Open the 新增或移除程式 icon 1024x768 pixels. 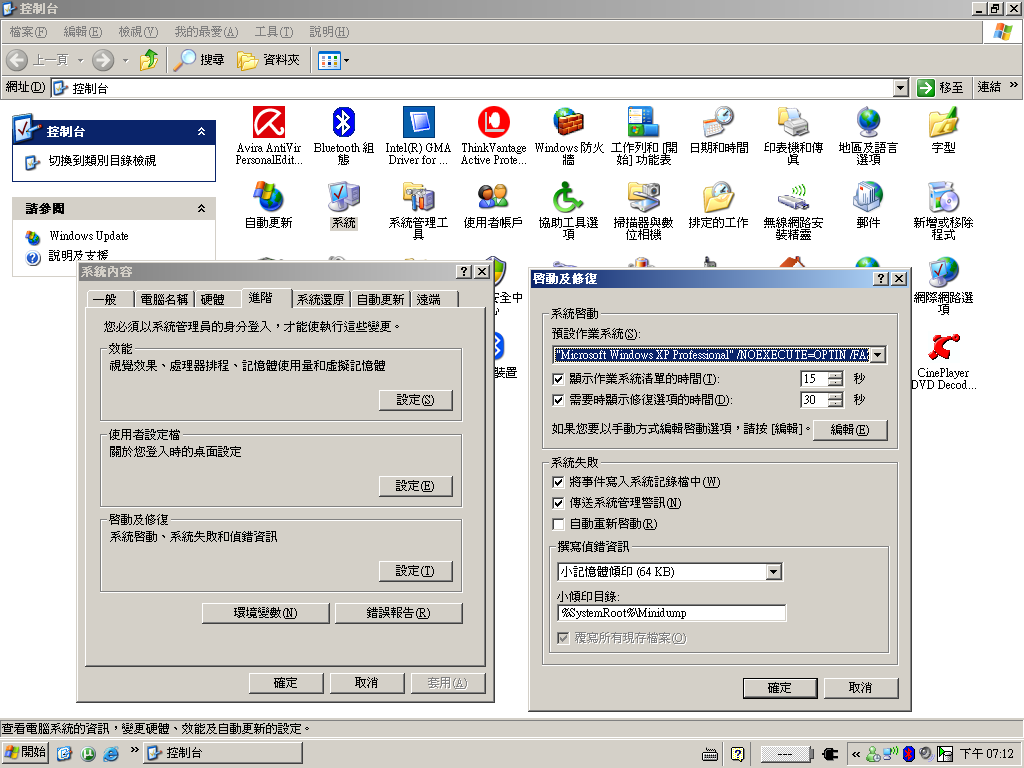pyautogui.click(x=943, y=198)
